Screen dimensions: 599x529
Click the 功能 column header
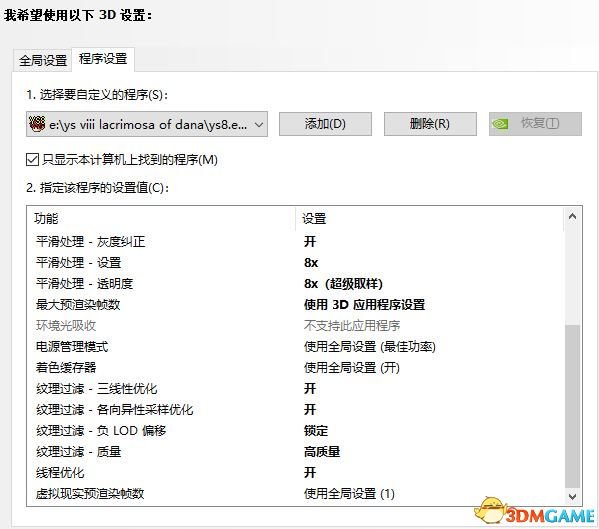pyautogui.click(x=161, y=219)
